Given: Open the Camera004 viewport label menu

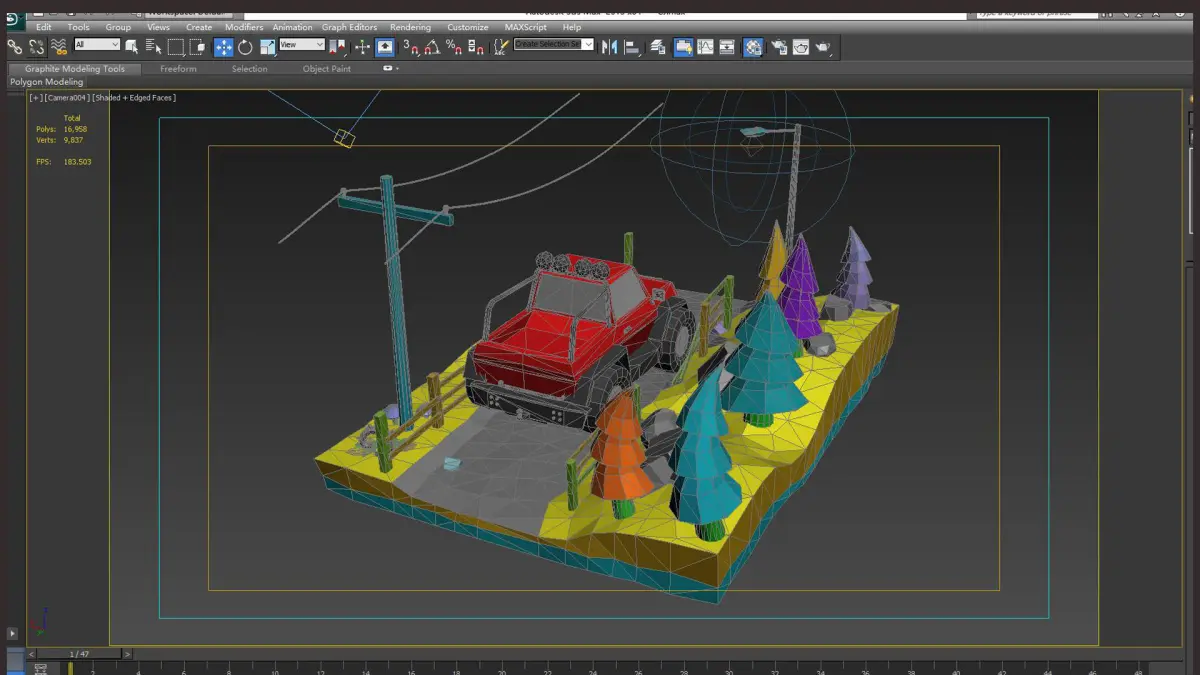Looking at the screenshot, I should [x=67, y=98].
